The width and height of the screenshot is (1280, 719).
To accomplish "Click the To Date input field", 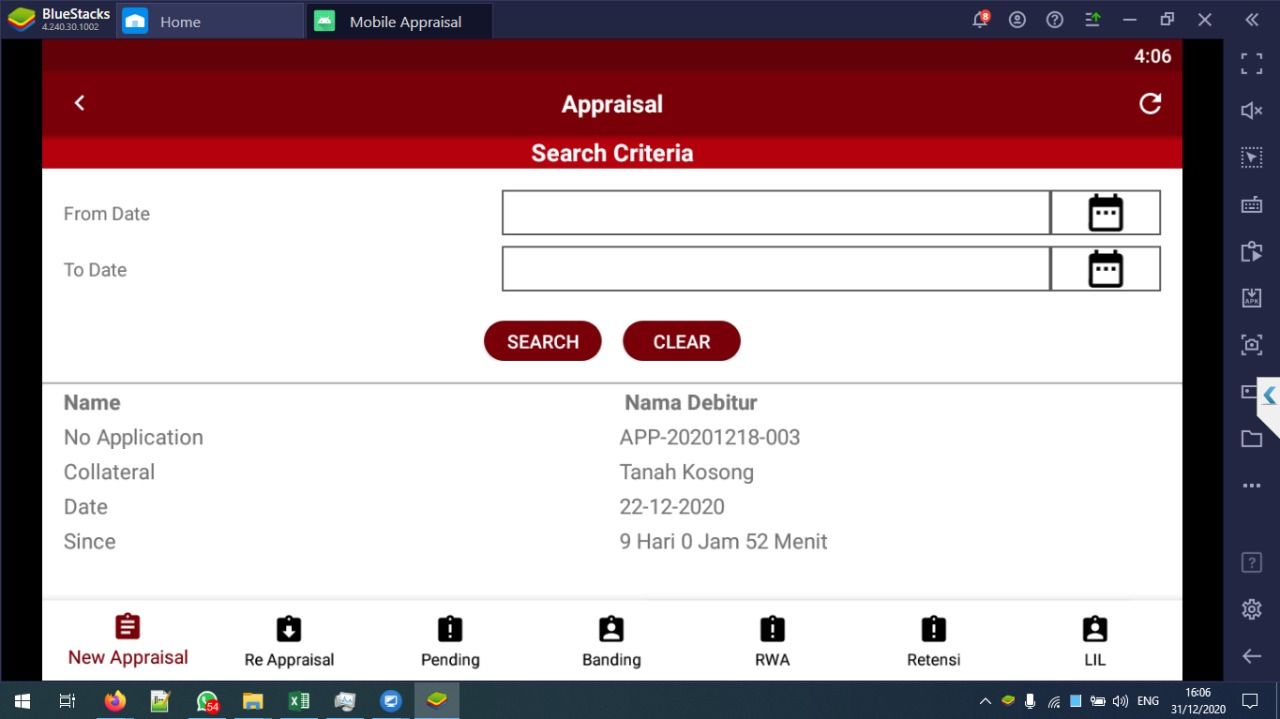I will pyautogui.click(x=776, y=269).
